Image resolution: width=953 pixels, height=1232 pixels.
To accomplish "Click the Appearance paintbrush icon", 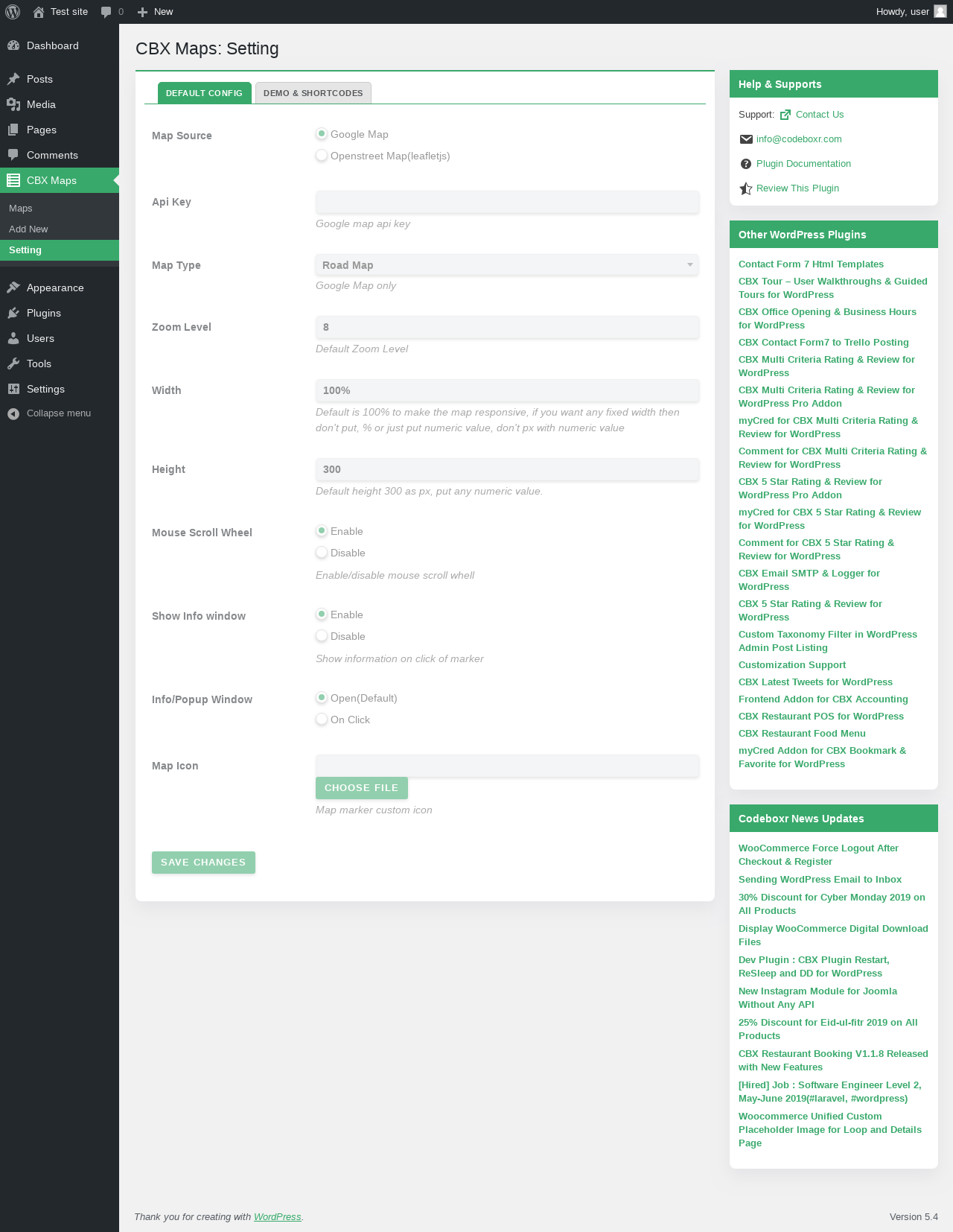I will pyautogui.click(x=13, y=288).
